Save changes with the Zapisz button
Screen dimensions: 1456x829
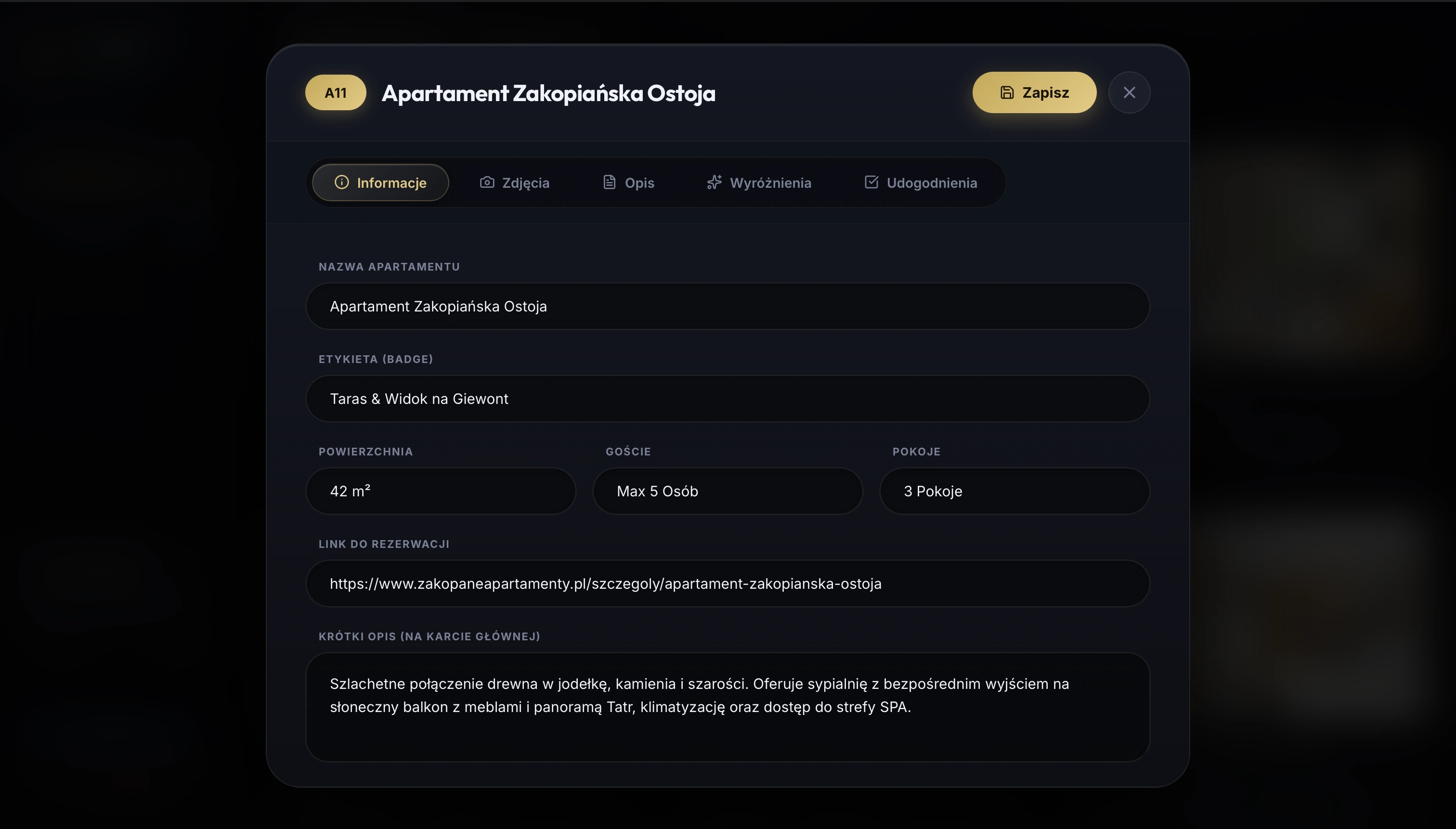click(x=1034, y=92)
